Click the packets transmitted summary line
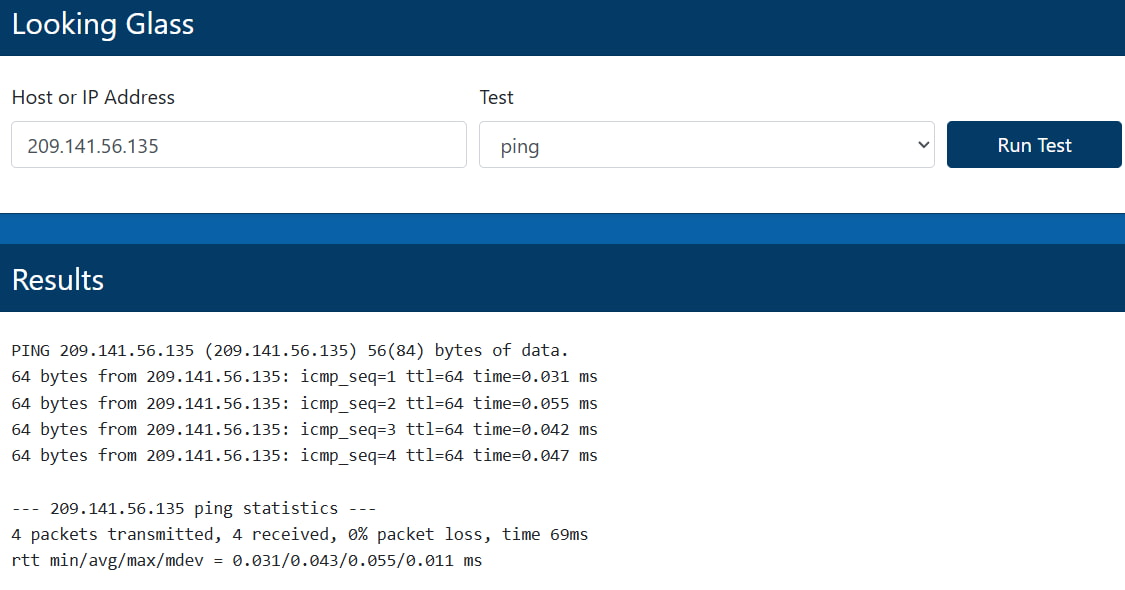Viewport: 1125px width, 590px height. (x=299, y=534)
